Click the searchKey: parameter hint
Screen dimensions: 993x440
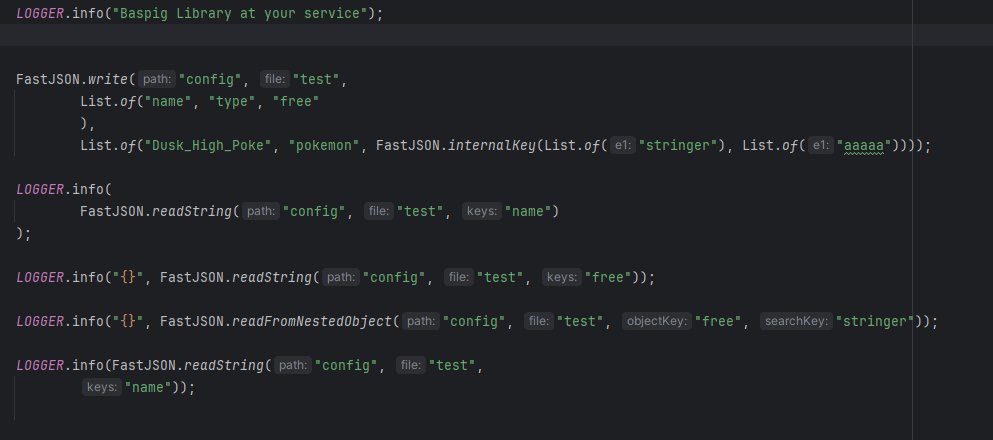point(796,322)
